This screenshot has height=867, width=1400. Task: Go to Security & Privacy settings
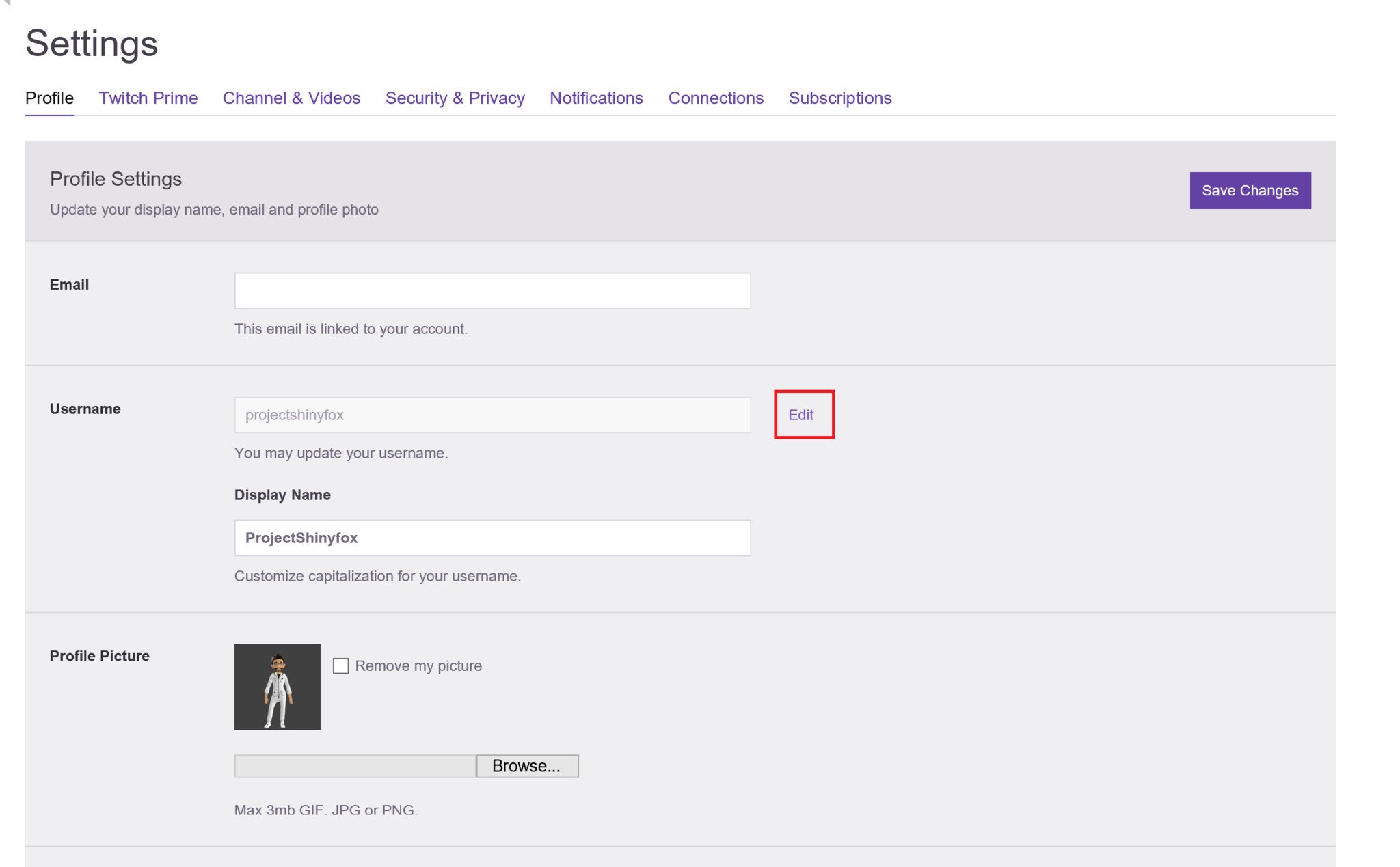(x=455, y=98)
